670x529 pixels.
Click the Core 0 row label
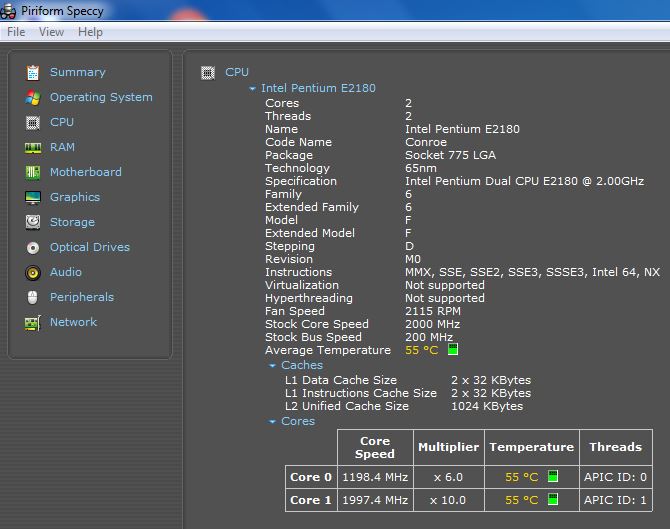pos(311,477)
